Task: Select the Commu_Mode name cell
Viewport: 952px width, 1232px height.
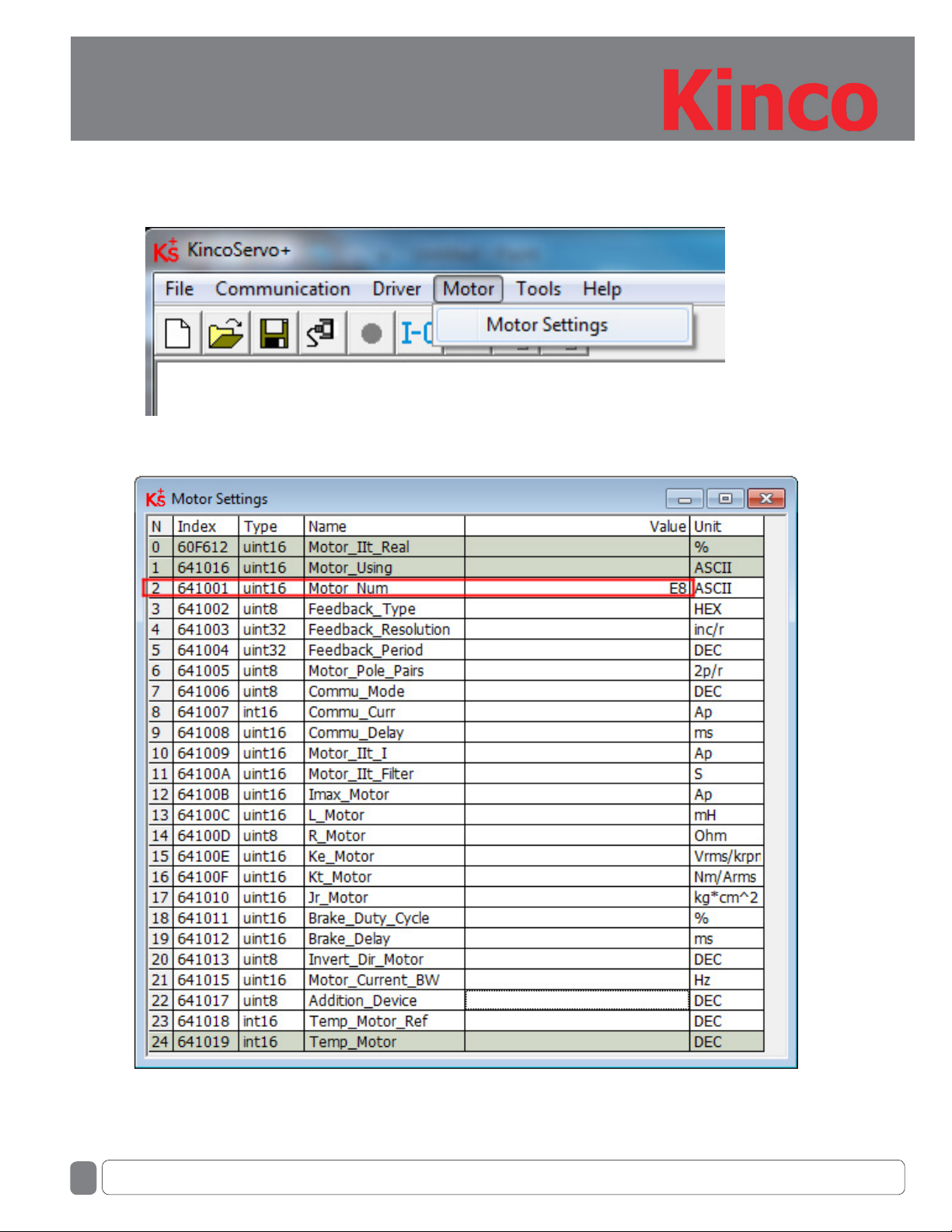Action: coord(384,691)
